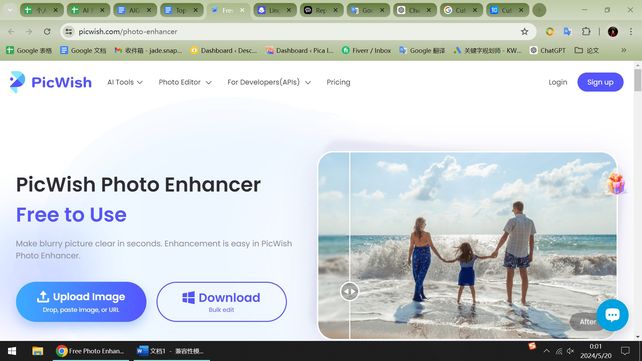Open the live chat bubble icon
642x361 pixels.
pos(612,315)
